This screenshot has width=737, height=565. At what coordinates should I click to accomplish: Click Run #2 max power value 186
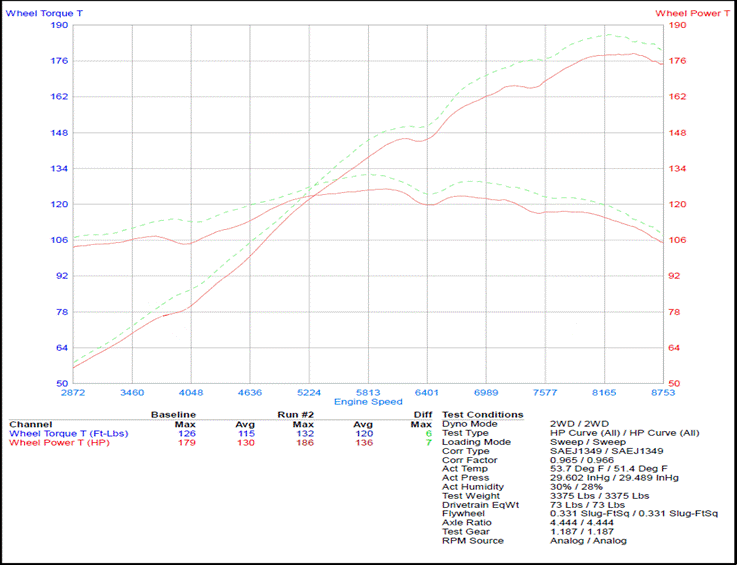point(305,443)
